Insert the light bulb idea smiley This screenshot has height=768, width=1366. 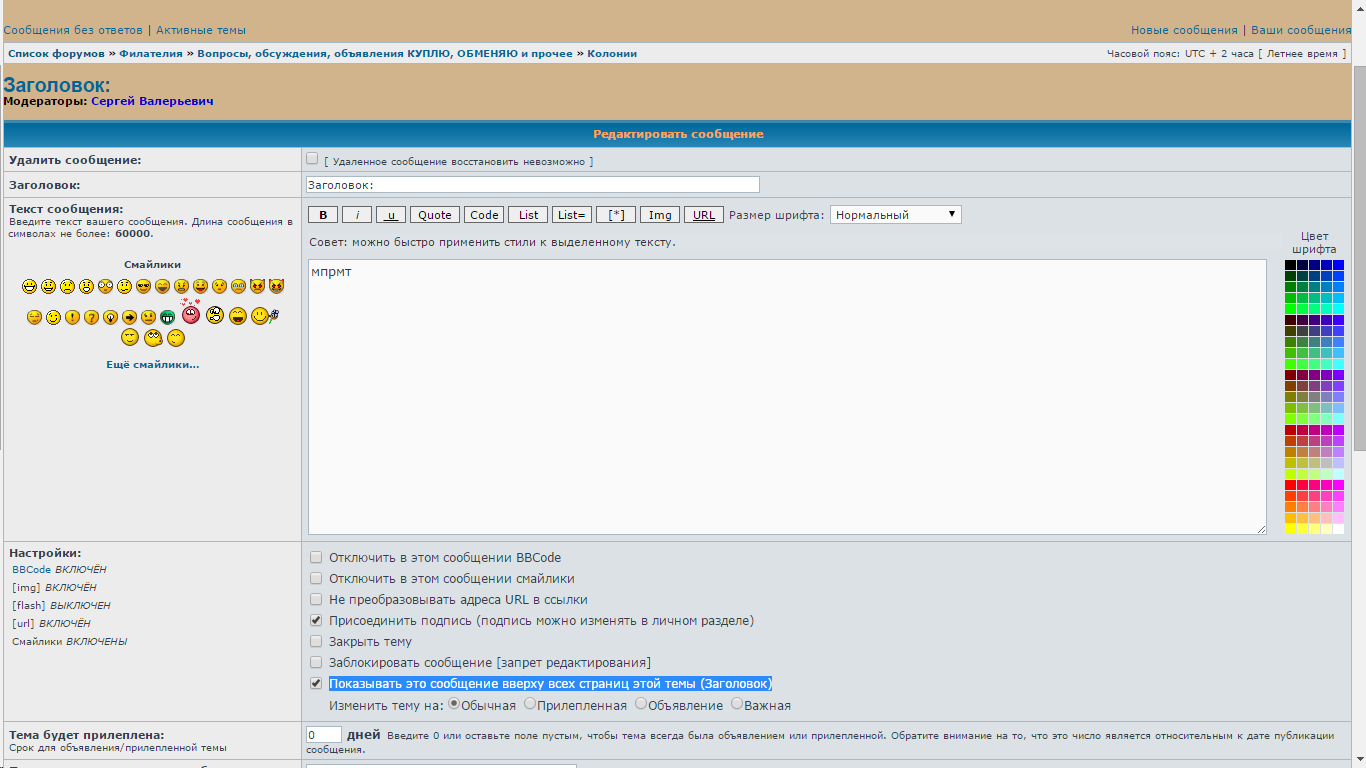[110, 317]
